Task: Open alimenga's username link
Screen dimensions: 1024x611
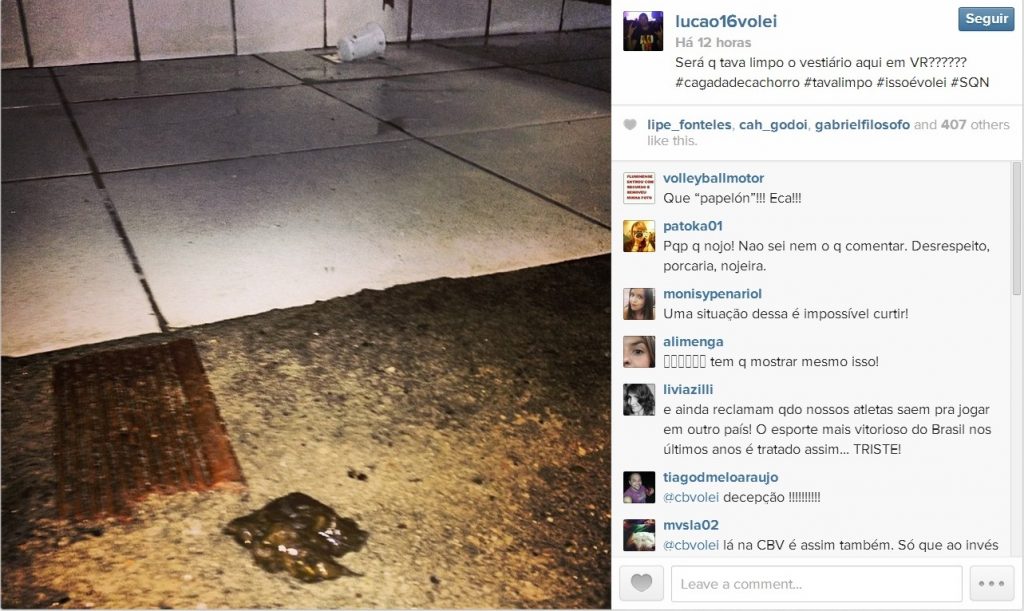Action: [x=693, y=341]
